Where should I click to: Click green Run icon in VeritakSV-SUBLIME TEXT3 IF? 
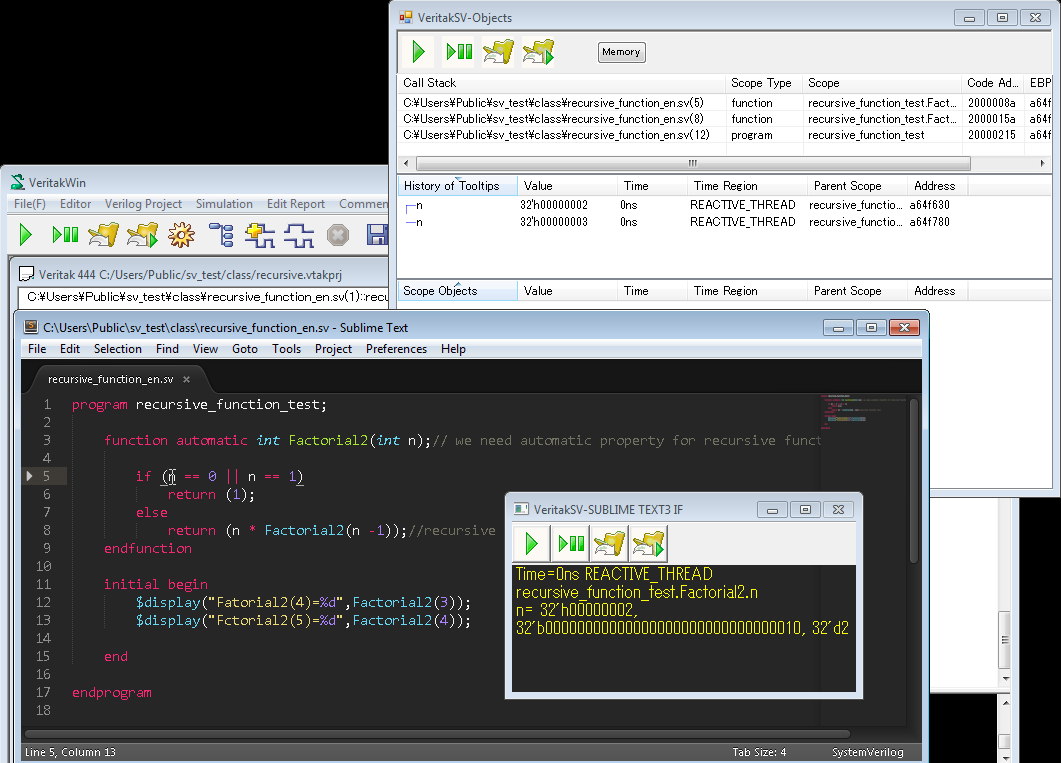click(531, 543)
